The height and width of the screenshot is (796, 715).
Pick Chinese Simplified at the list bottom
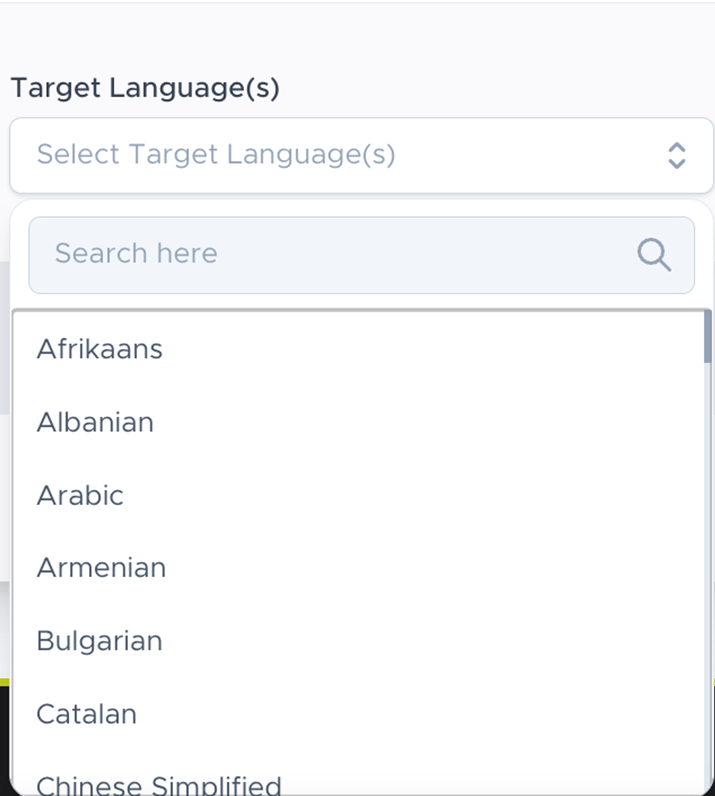pos(158,785)
